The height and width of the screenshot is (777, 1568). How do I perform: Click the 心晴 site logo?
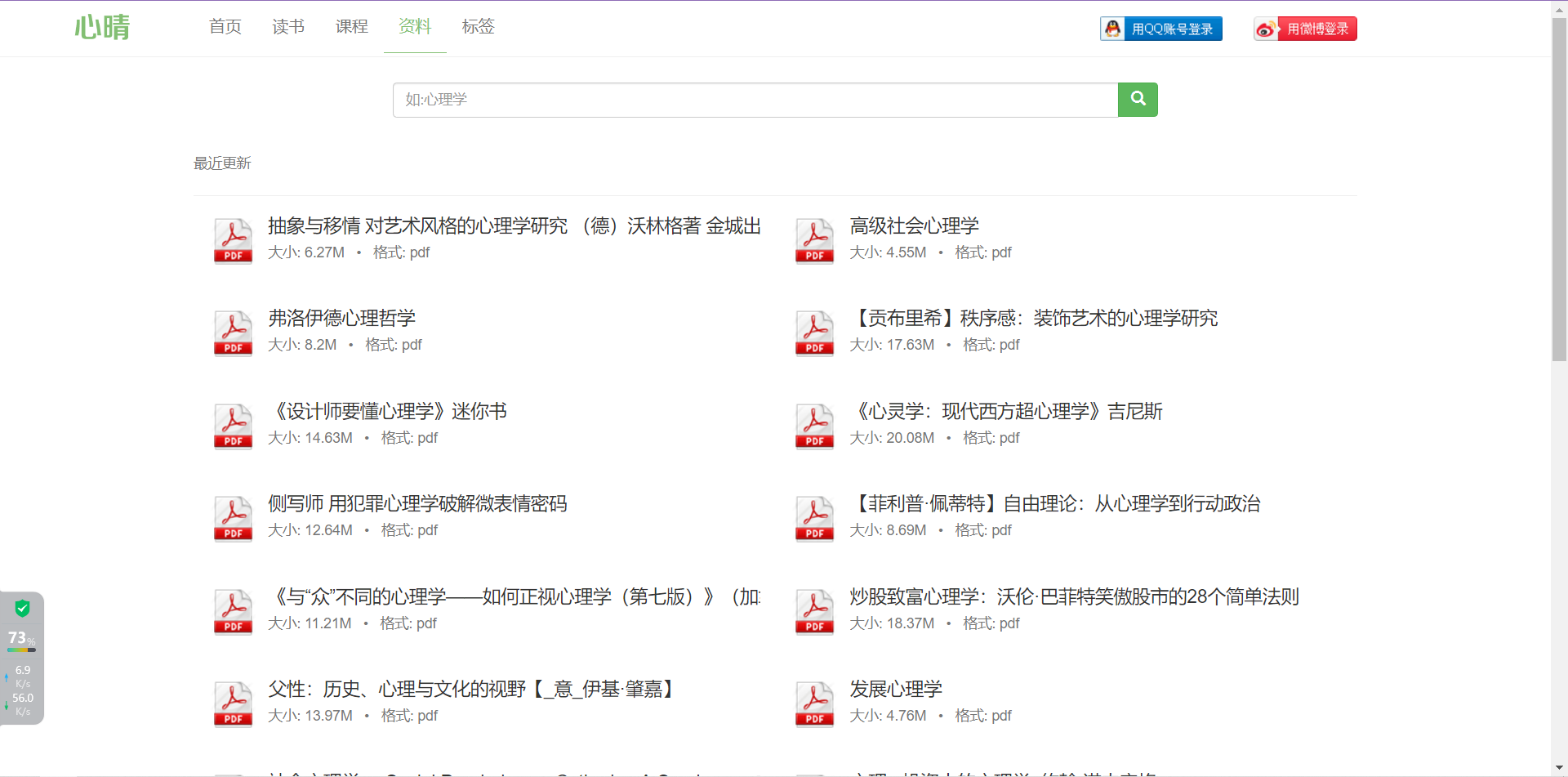click(x=102, y=27)
